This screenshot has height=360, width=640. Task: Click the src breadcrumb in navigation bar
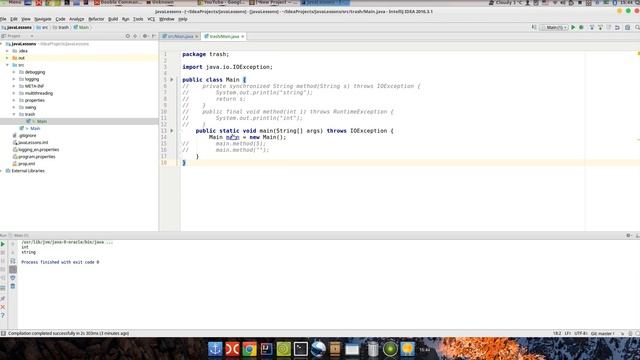[42, 27]
